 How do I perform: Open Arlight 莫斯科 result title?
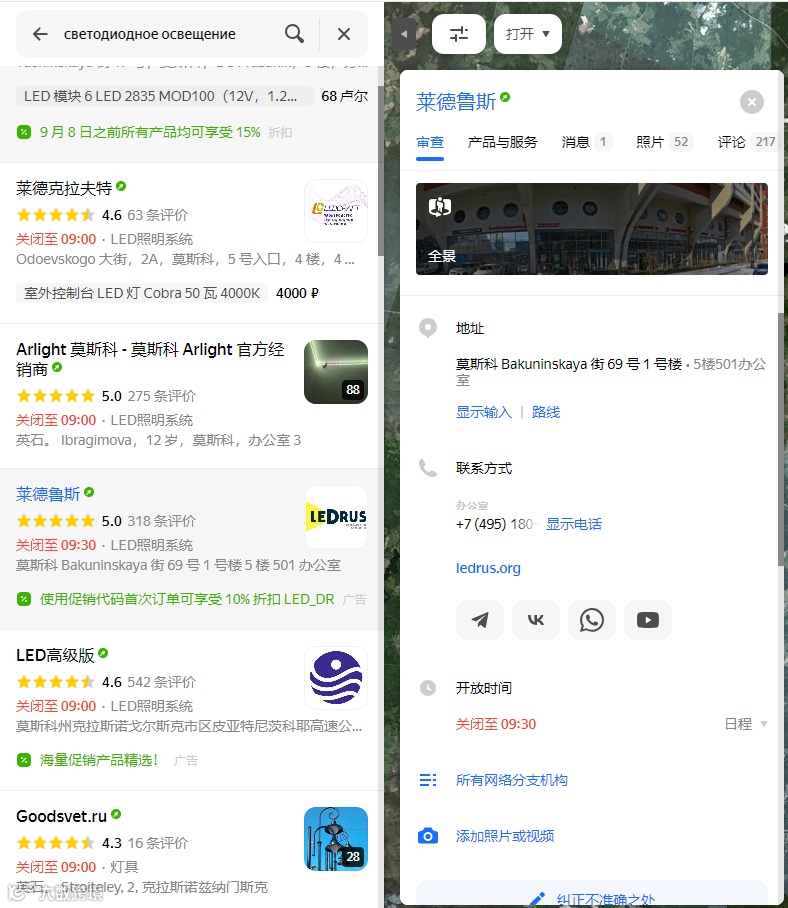coord(150,359)
